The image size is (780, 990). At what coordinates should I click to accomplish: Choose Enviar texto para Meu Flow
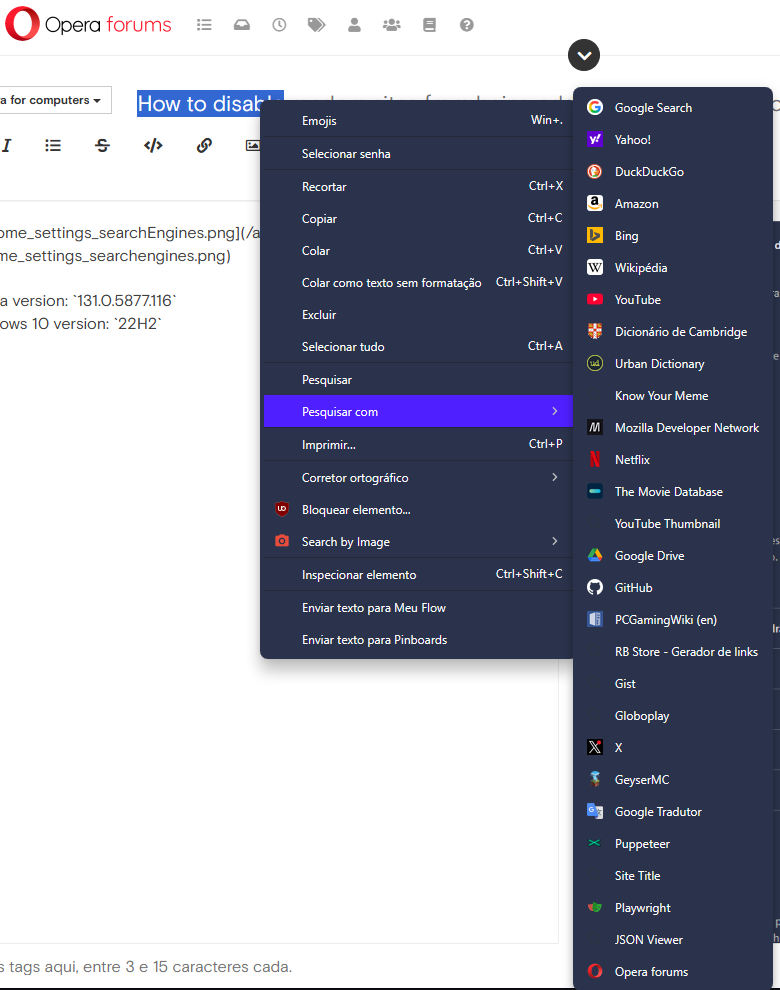[417, 607]
